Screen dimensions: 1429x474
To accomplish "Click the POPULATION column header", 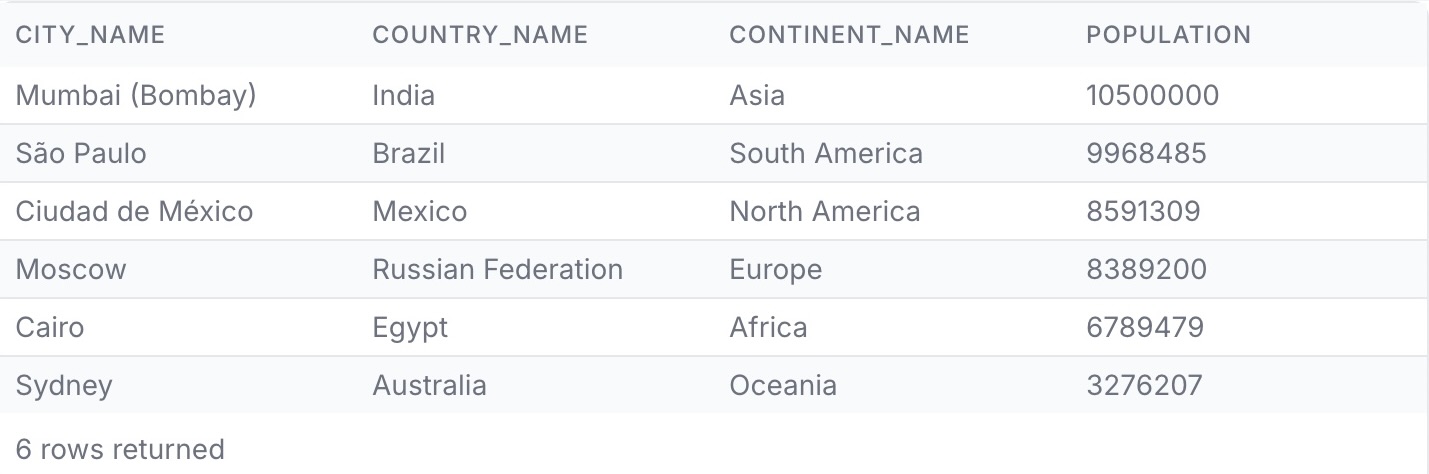I will (x=1168, y=35).
